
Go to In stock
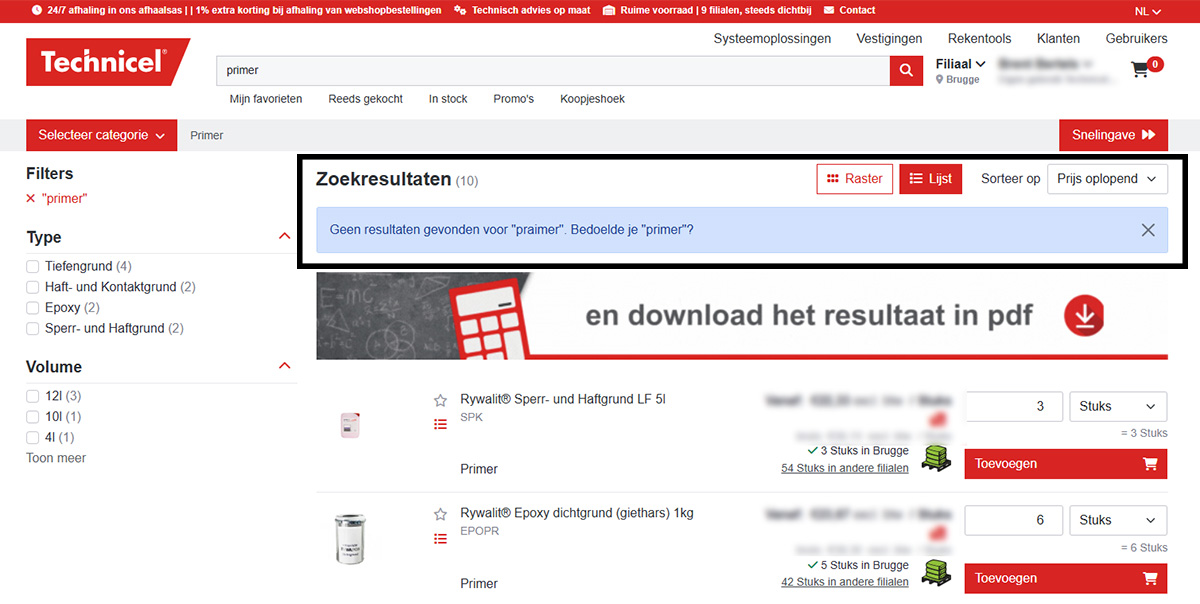click(x=448, y=99)
